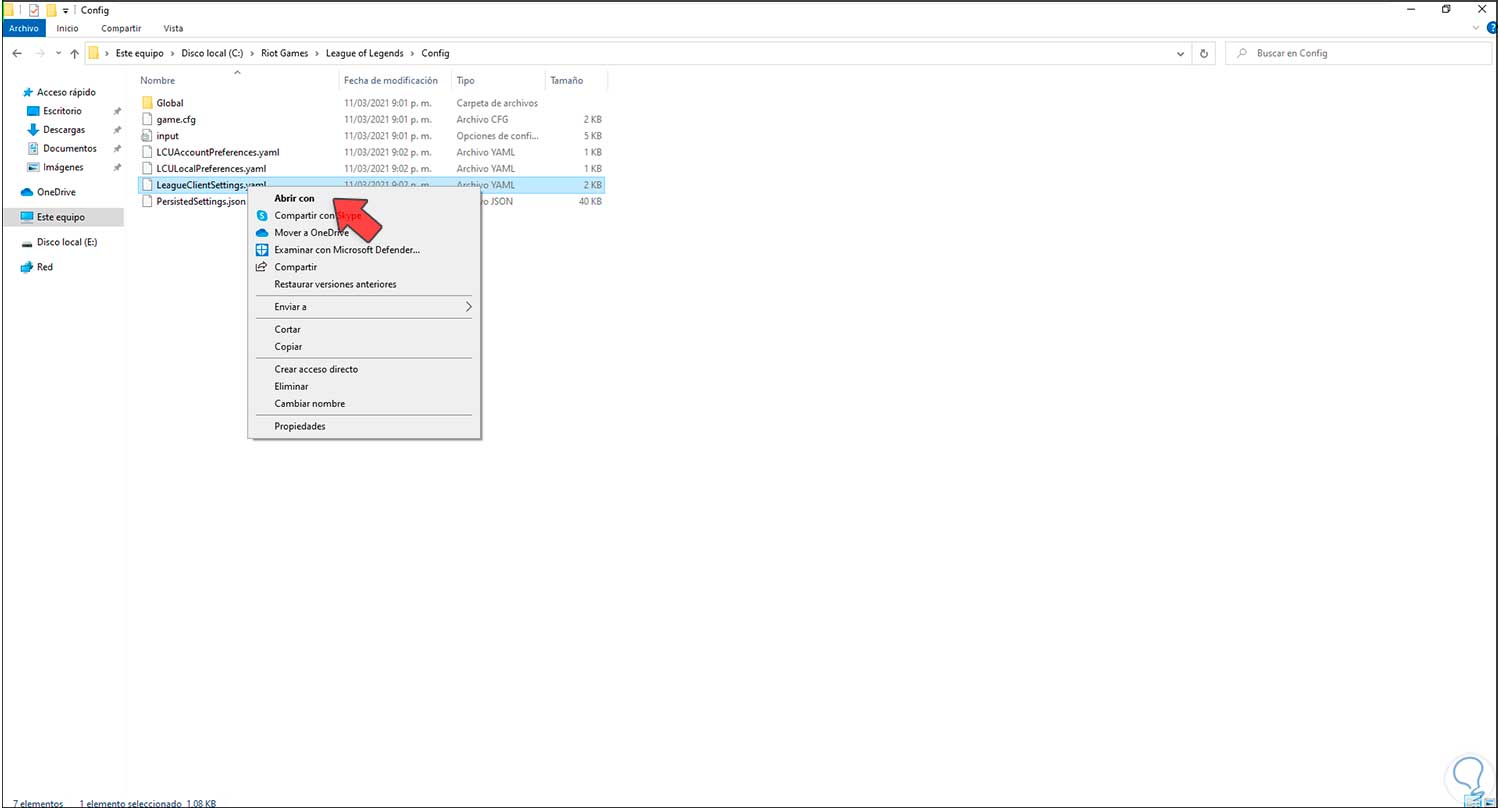
Task: Open the recent locations dropdown arrow
Action: [58, 53]
